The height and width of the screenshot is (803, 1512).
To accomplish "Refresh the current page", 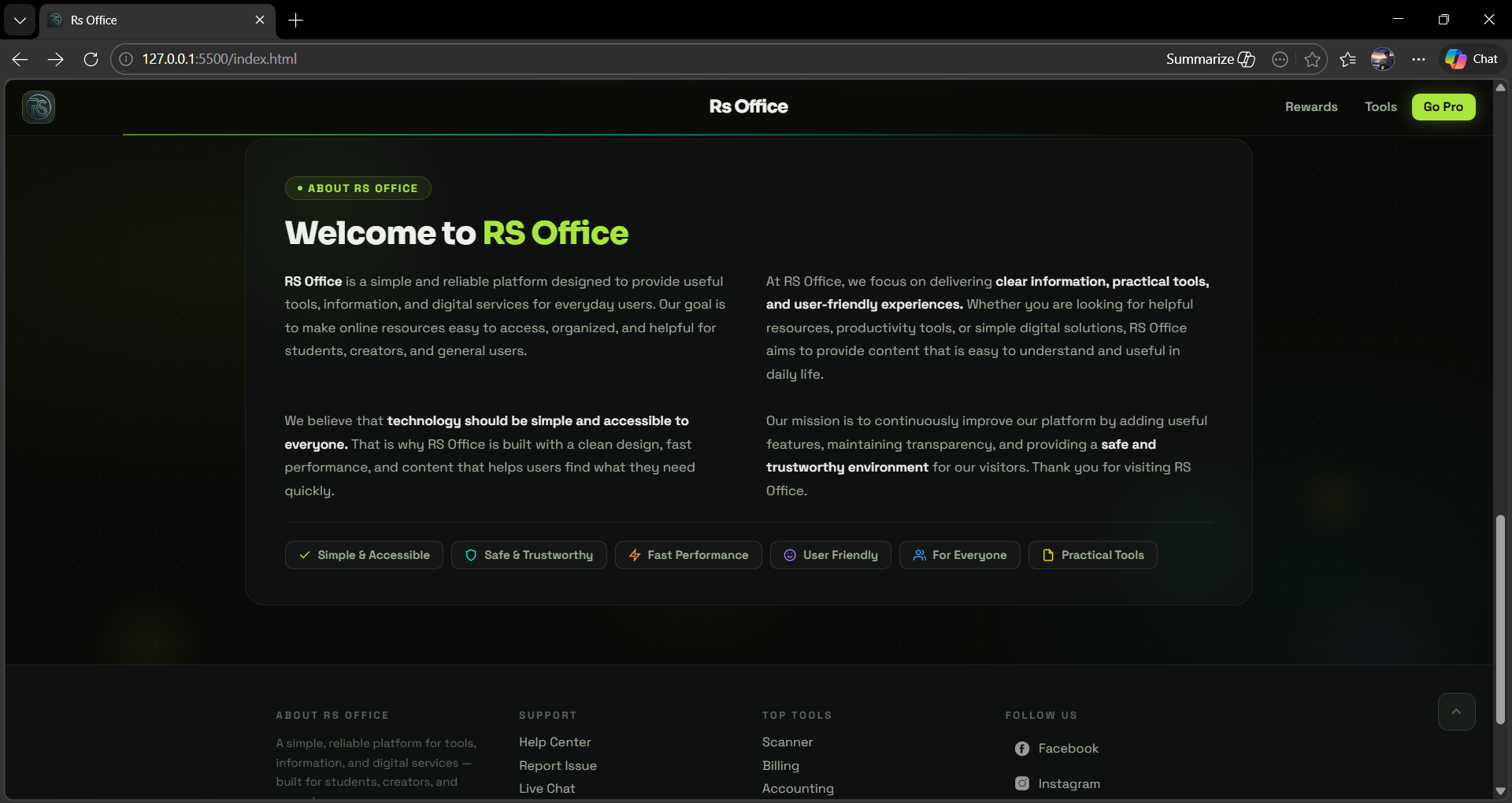I will pos(91,59).
